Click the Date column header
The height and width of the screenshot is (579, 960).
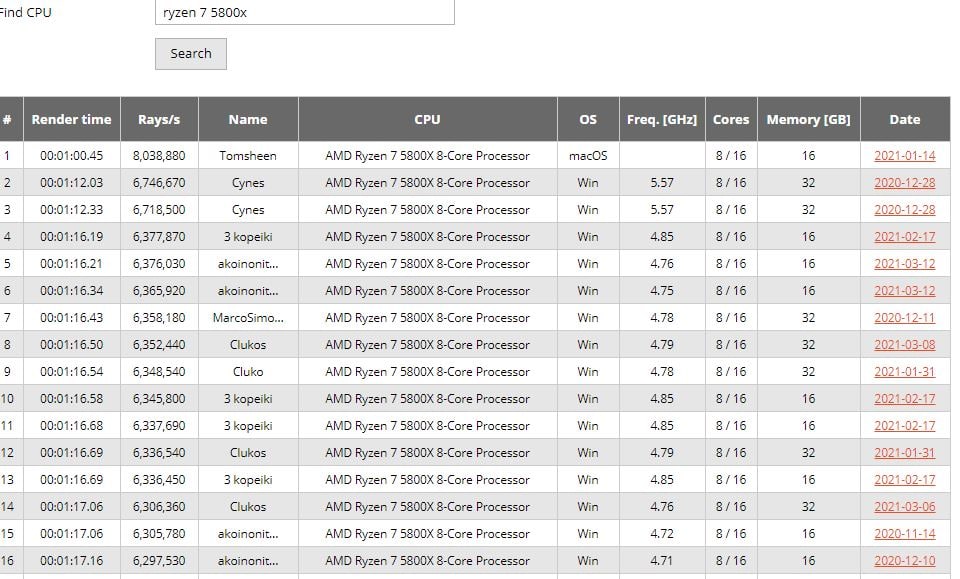coord(905,119)
